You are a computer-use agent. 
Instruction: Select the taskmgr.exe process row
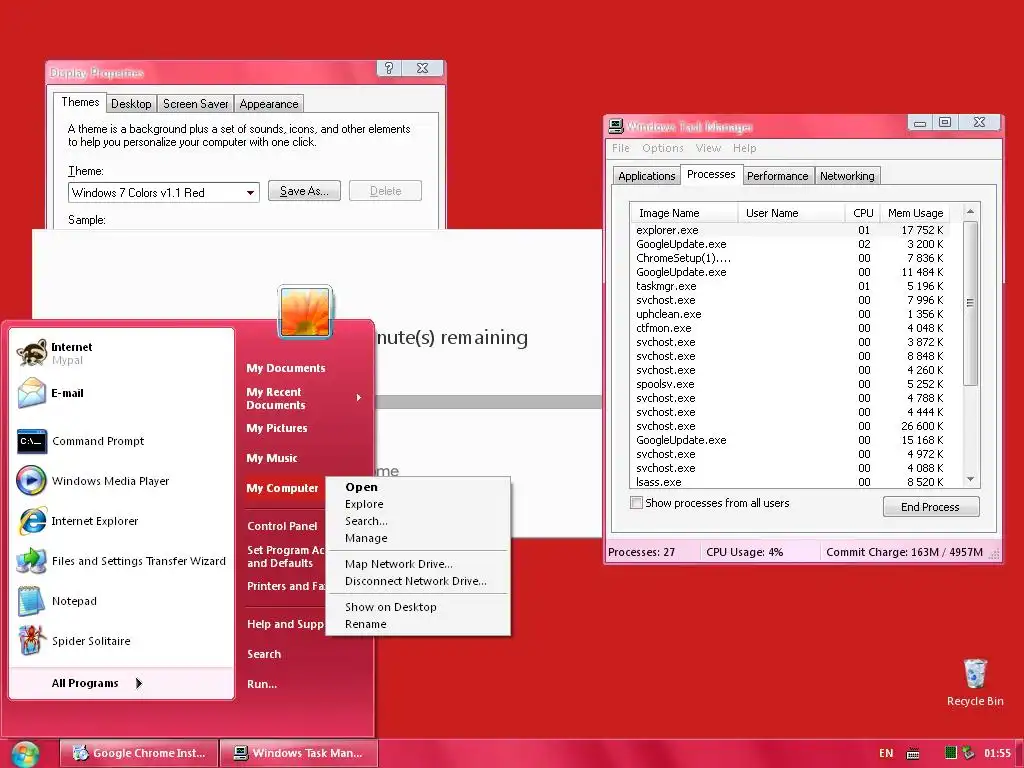790,286
